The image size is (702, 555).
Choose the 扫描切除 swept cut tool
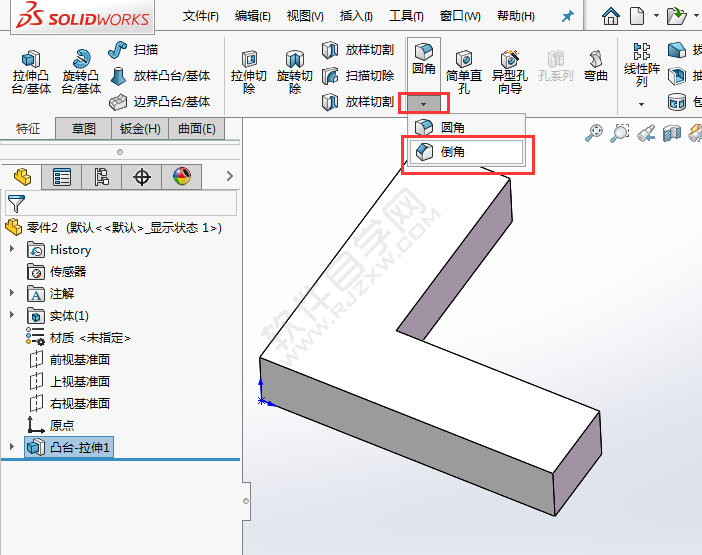click(358, 76)
